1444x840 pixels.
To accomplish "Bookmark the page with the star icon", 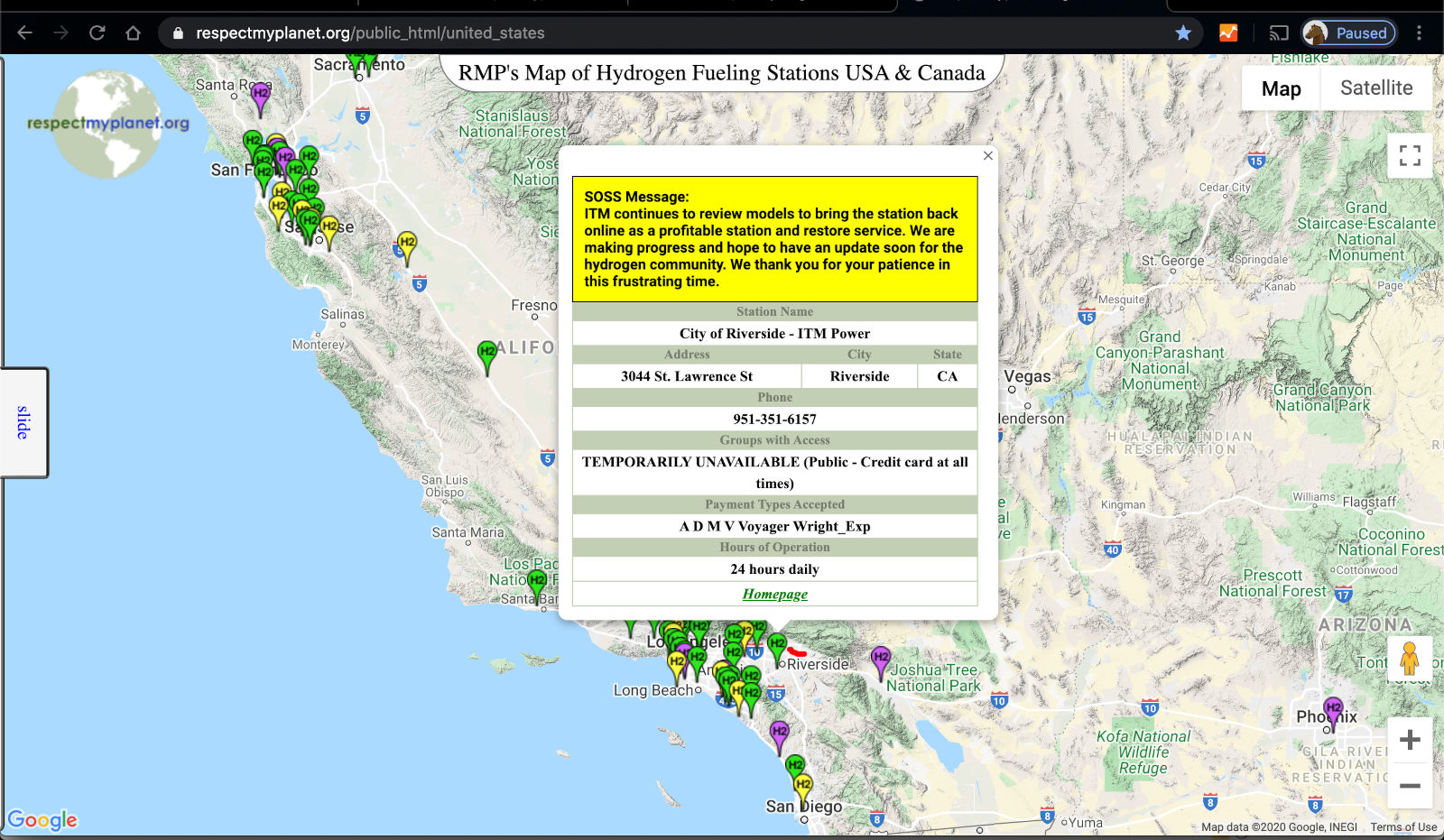I will tap(1182, 32).
